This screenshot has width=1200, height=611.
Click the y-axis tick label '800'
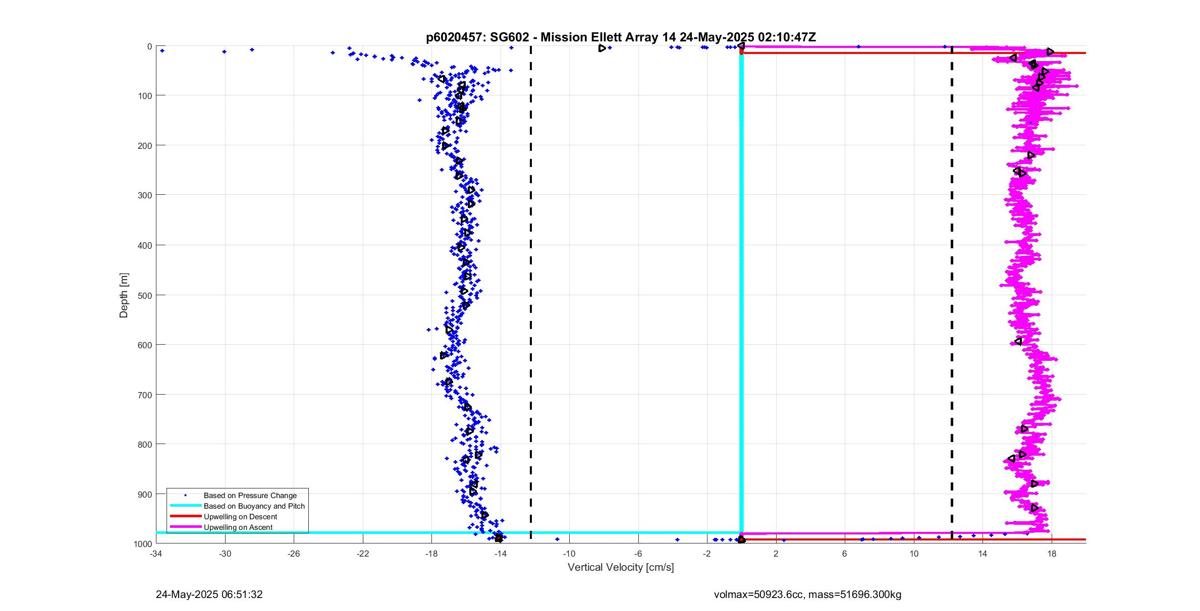coord(144,444)
